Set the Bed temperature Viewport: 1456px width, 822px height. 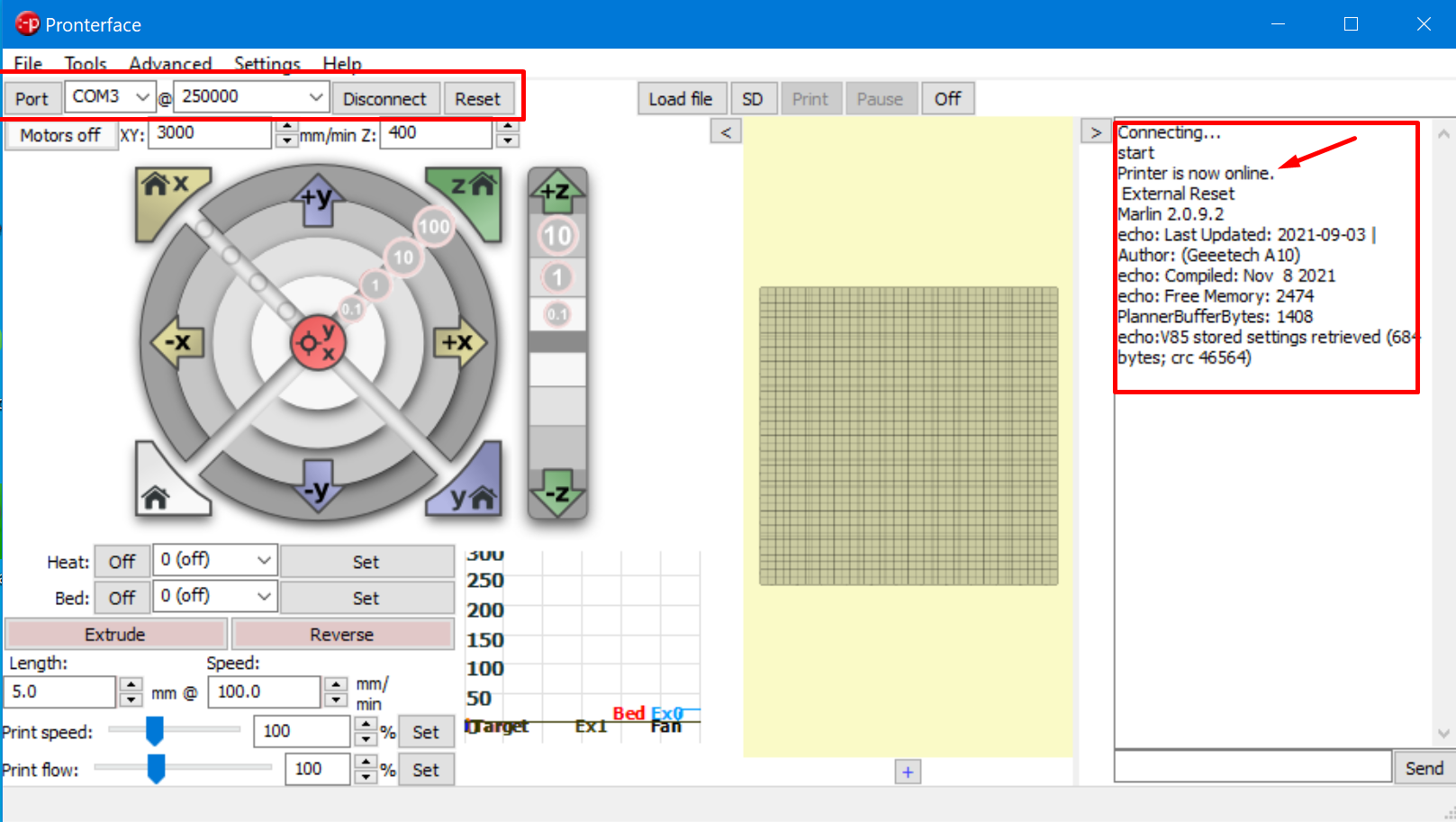coord(366,598)
